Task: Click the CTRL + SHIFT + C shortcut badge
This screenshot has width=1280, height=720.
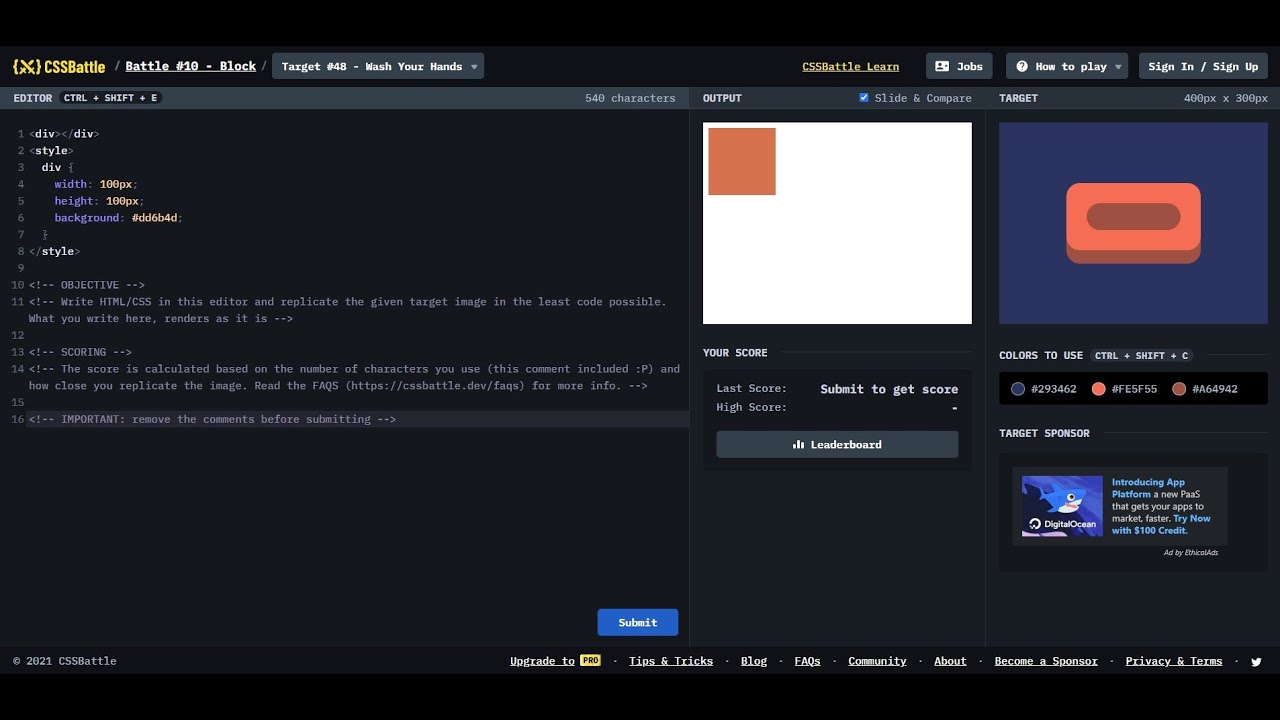Action: tap(1141, 355)
